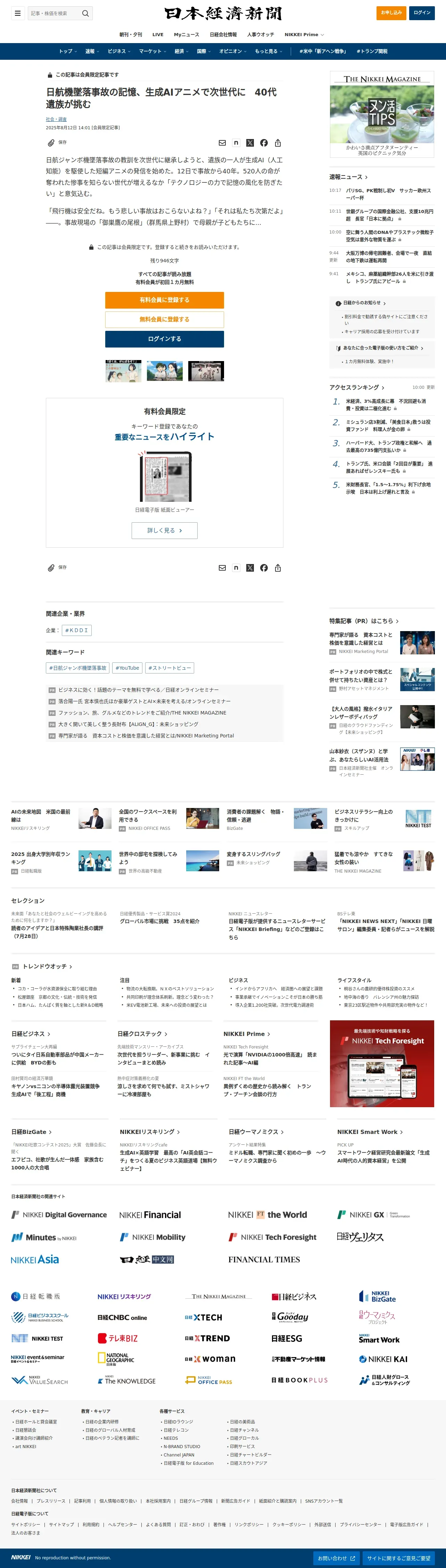Open the テレ東BIZ logo

tap(118, 1338)
